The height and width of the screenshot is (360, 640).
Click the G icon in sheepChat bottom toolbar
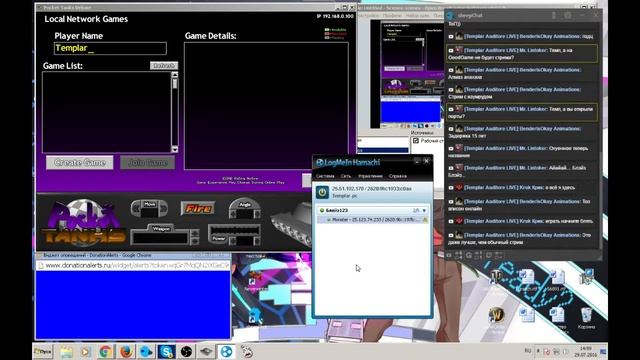pos(469,256)
